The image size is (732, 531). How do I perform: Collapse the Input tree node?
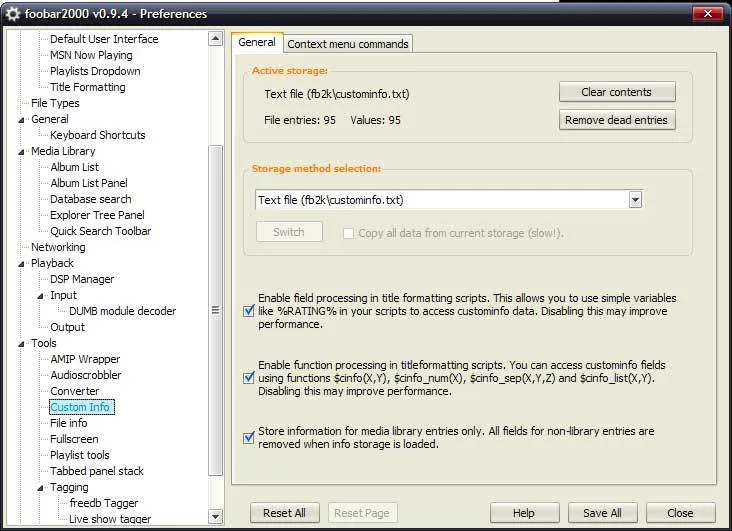(40, 296)
